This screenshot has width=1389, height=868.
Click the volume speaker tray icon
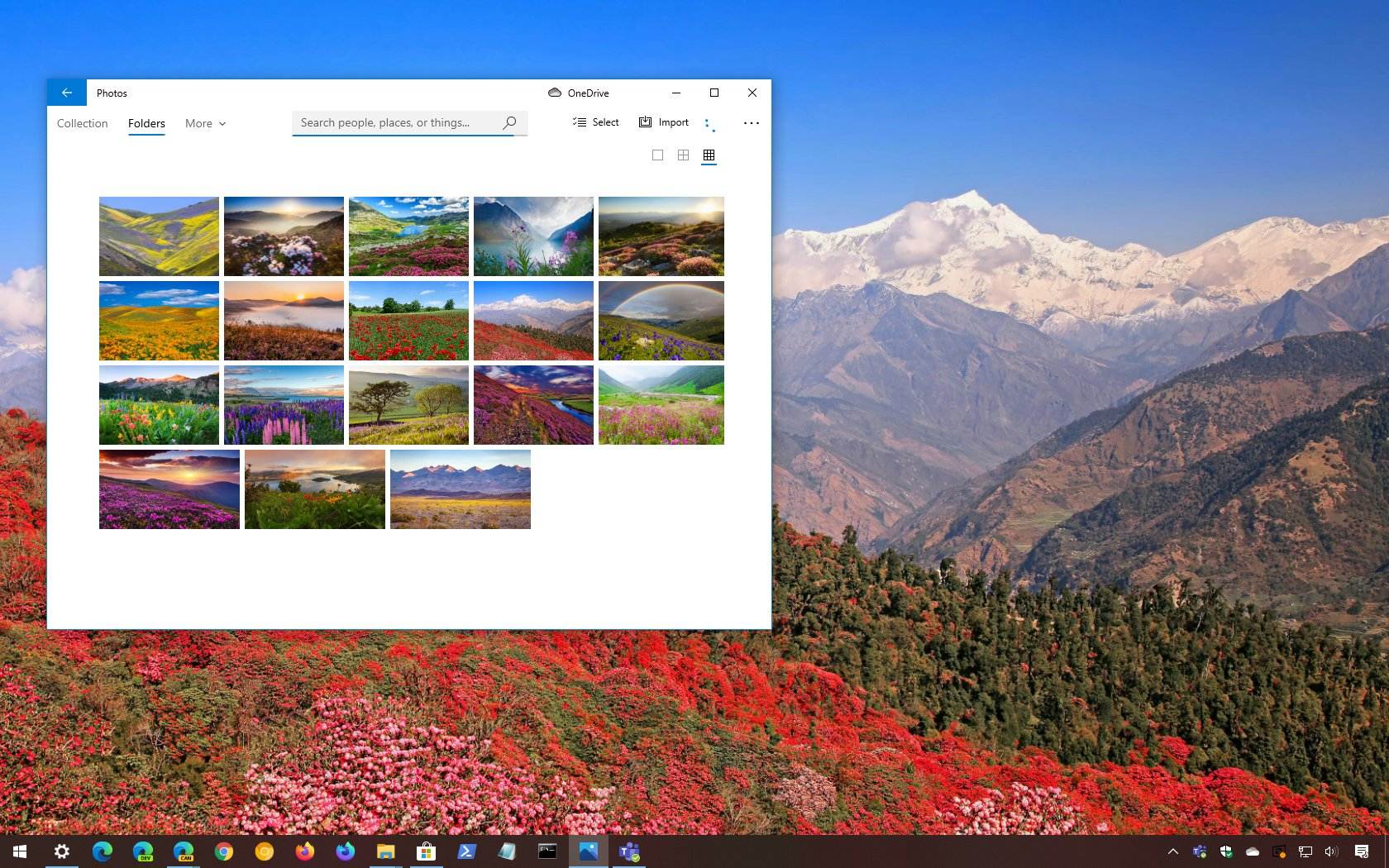pyautogui.click(x=1330, y=851)
